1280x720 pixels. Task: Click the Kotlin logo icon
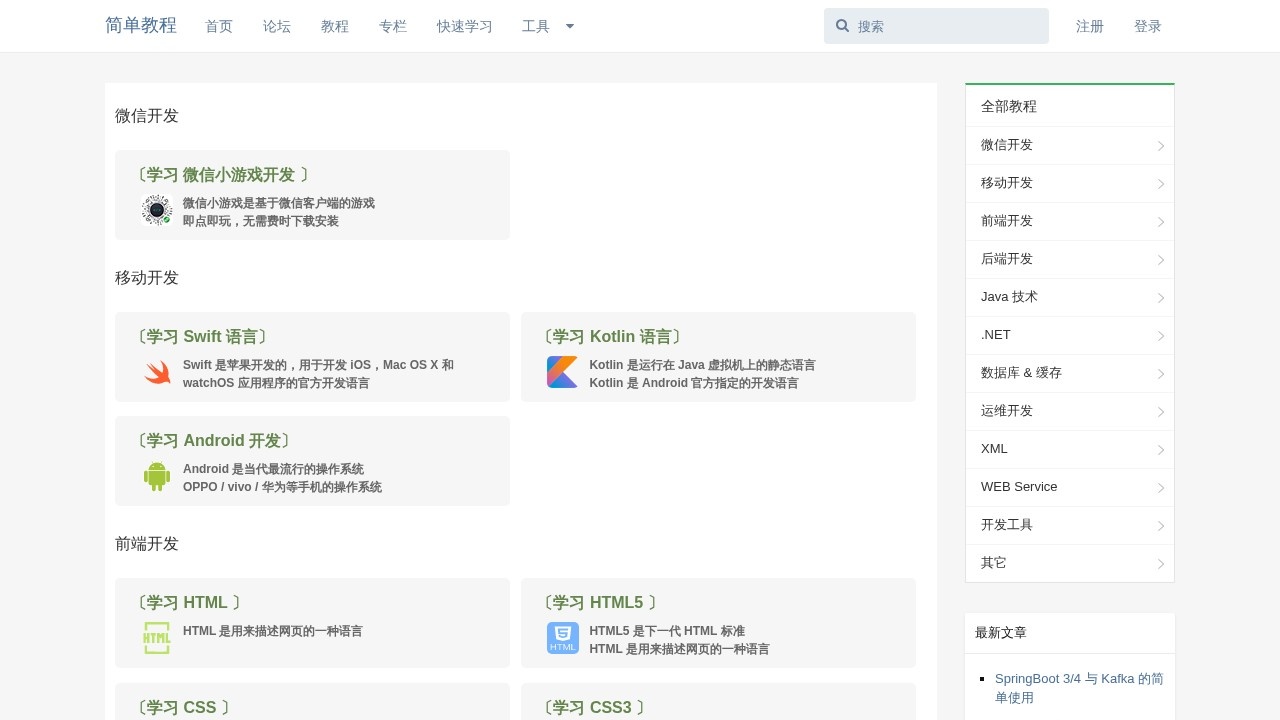[x=563, y=371]
